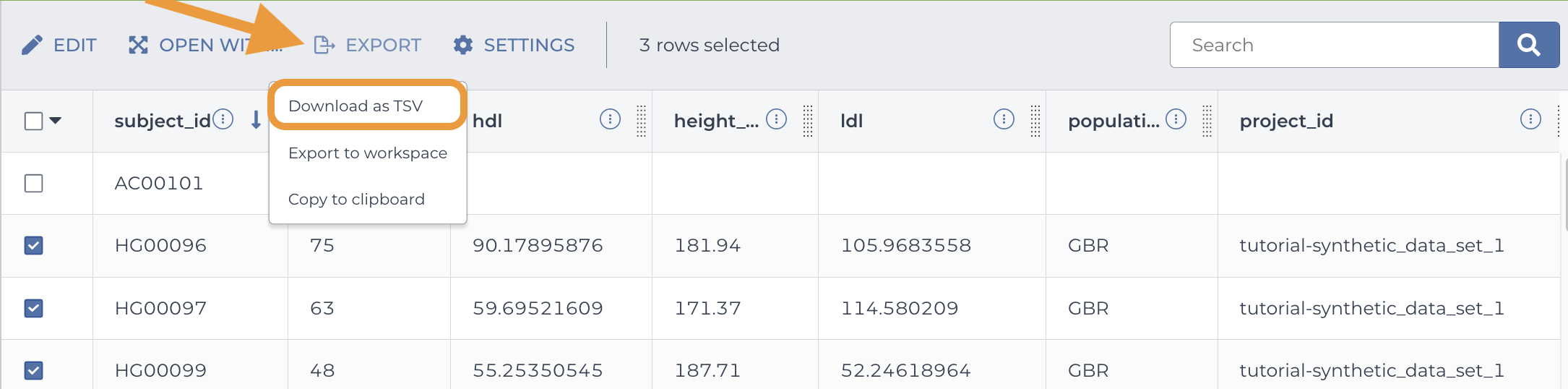Grab the height column resize handle
This screenshot has width=1568, height=389.
pyautogui.click(x=808, y=121)
